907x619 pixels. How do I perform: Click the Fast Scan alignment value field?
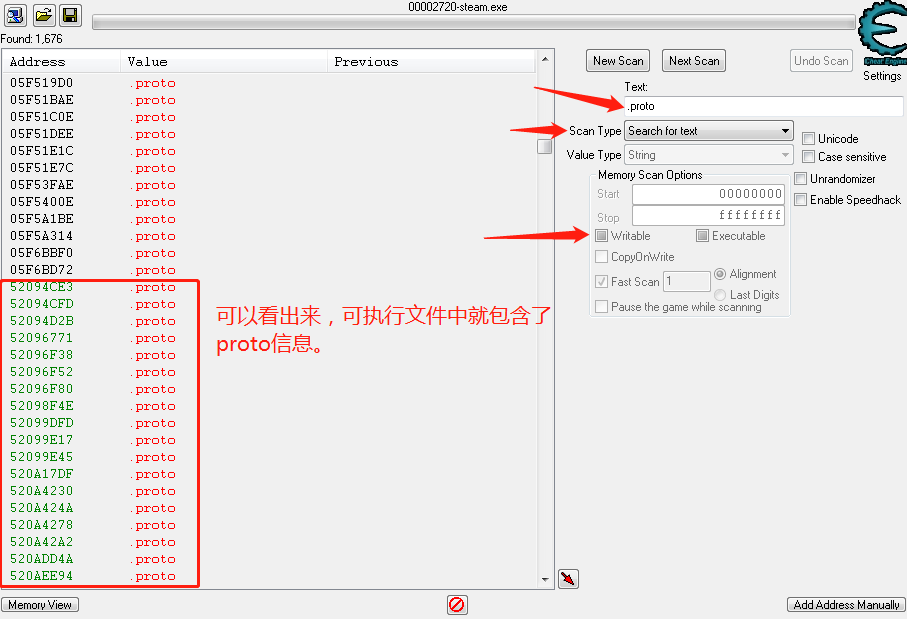click(x=687, y=281)
